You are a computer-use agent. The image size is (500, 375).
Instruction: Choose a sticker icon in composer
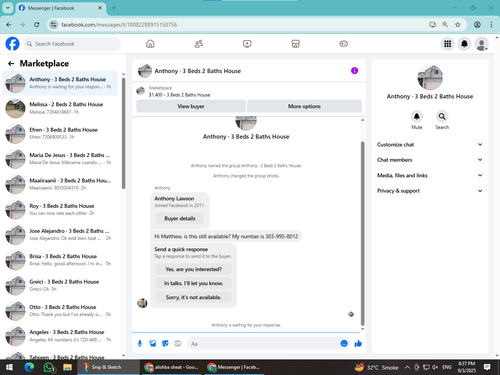[165, 343]
